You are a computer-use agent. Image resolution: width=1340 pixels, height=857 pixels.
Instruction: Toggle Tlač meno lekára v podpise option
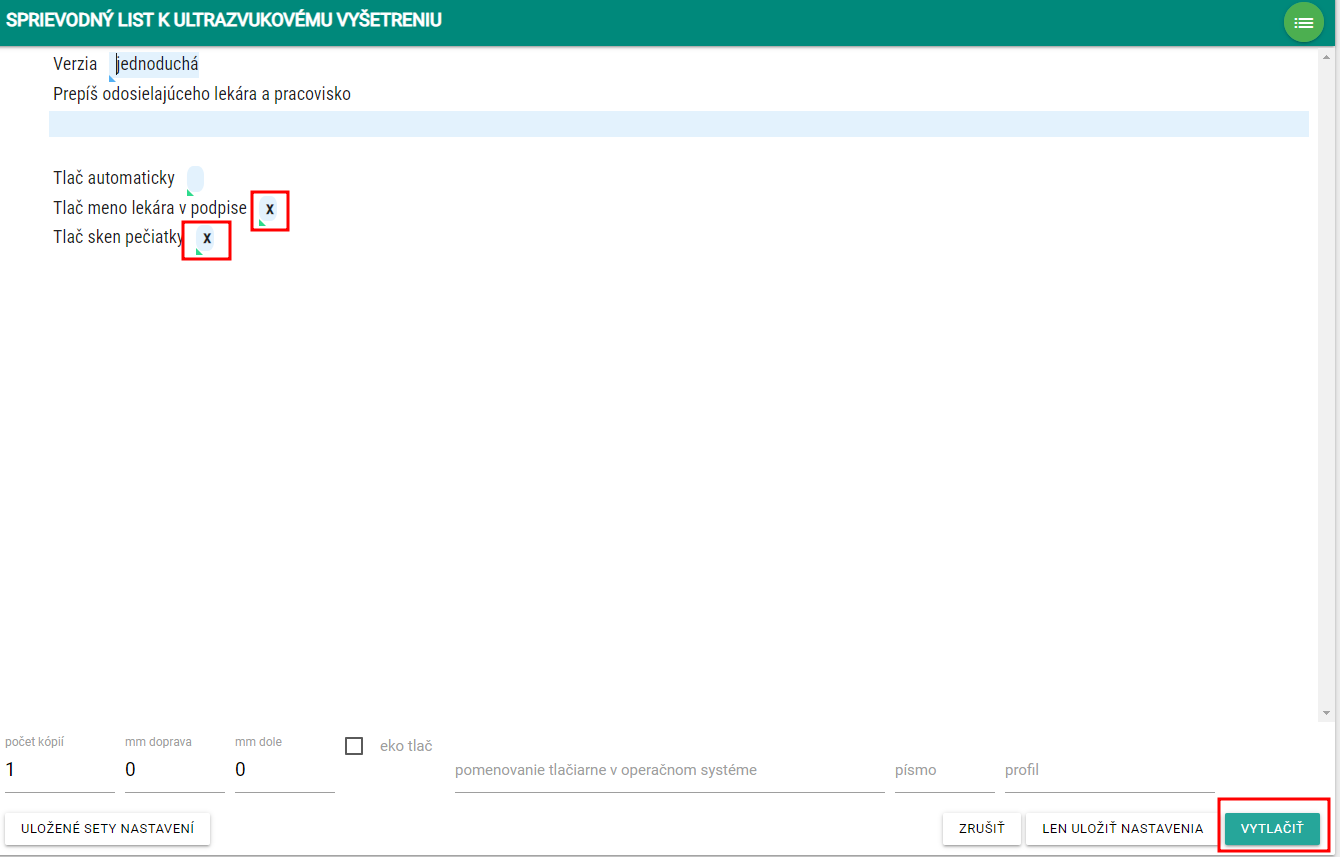269,209
